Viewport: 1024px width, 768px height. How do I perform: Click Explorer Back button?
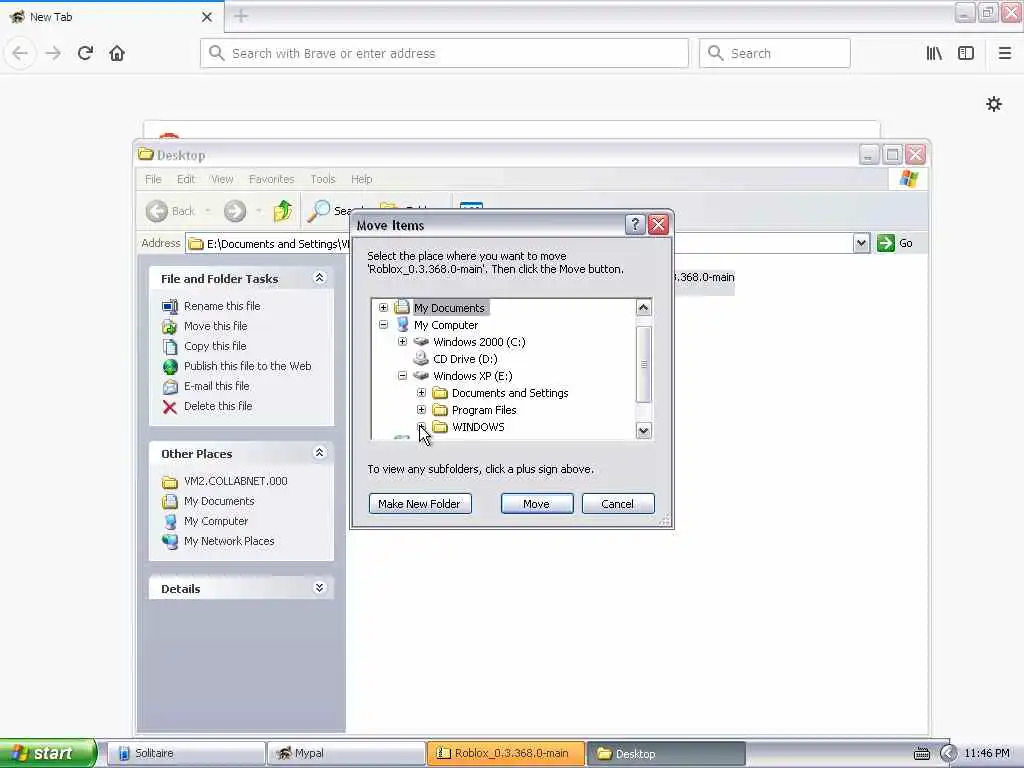coord(170,210)
